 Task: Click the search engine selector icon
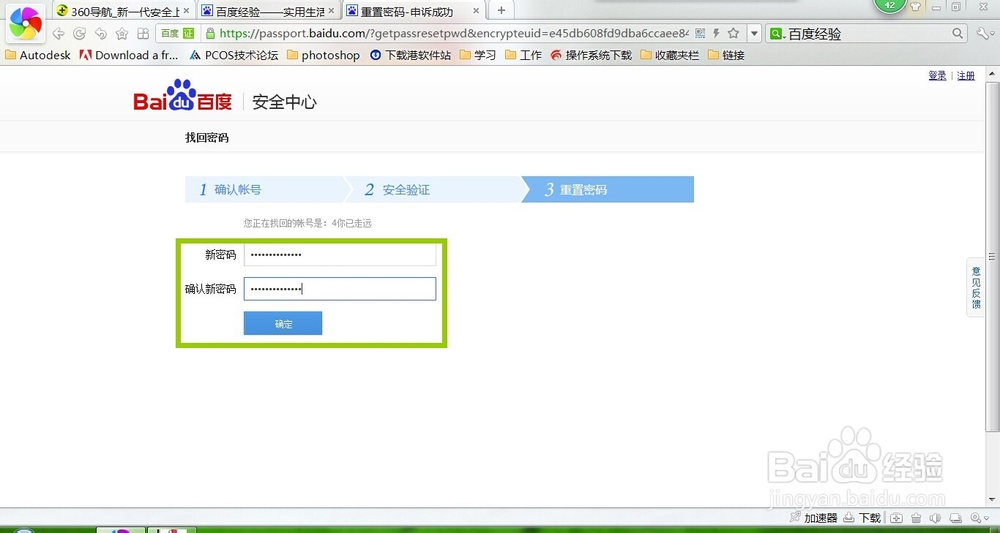pyautogui.click(x=777, y=34)
